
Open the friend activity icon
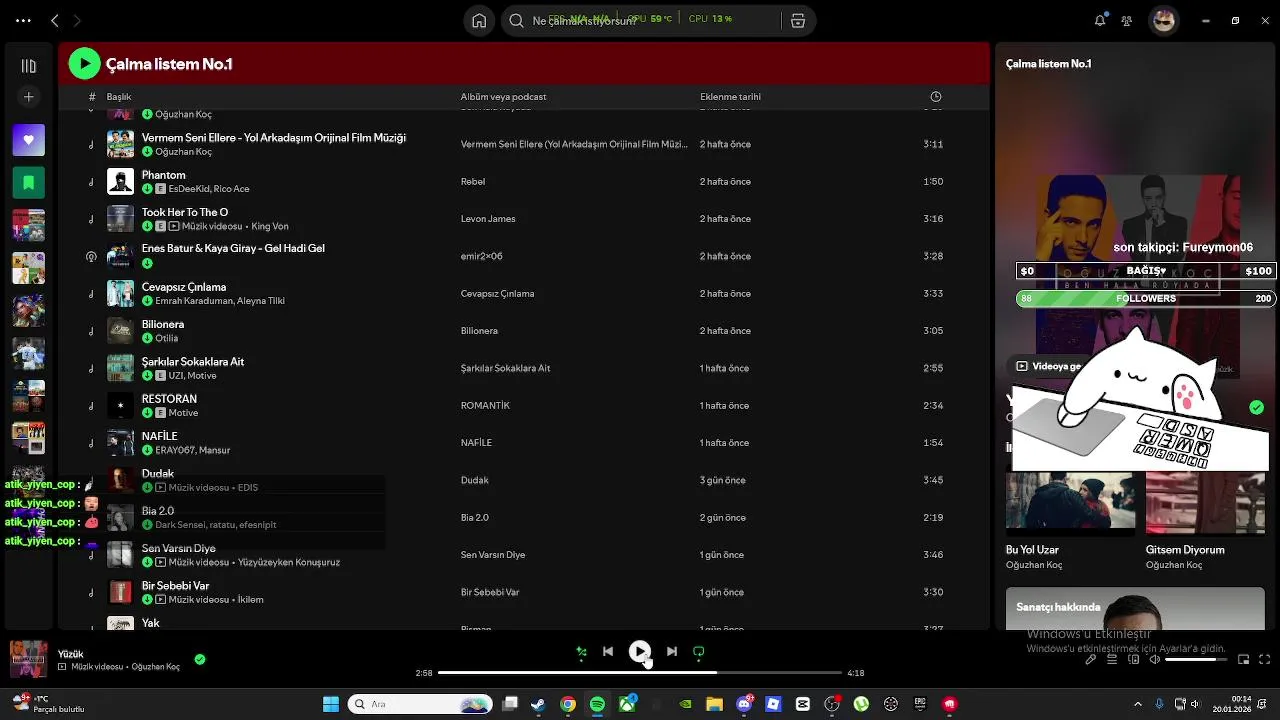click(x=1127, y=20)
